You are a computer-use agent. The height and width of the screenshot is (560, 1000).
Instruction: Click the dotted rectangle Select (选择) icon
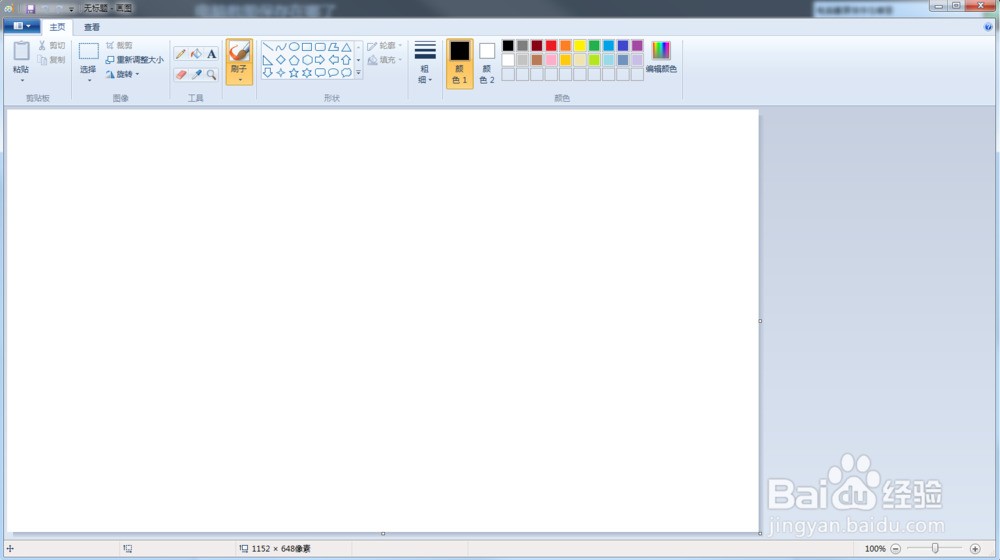click(x=88, y=51)
